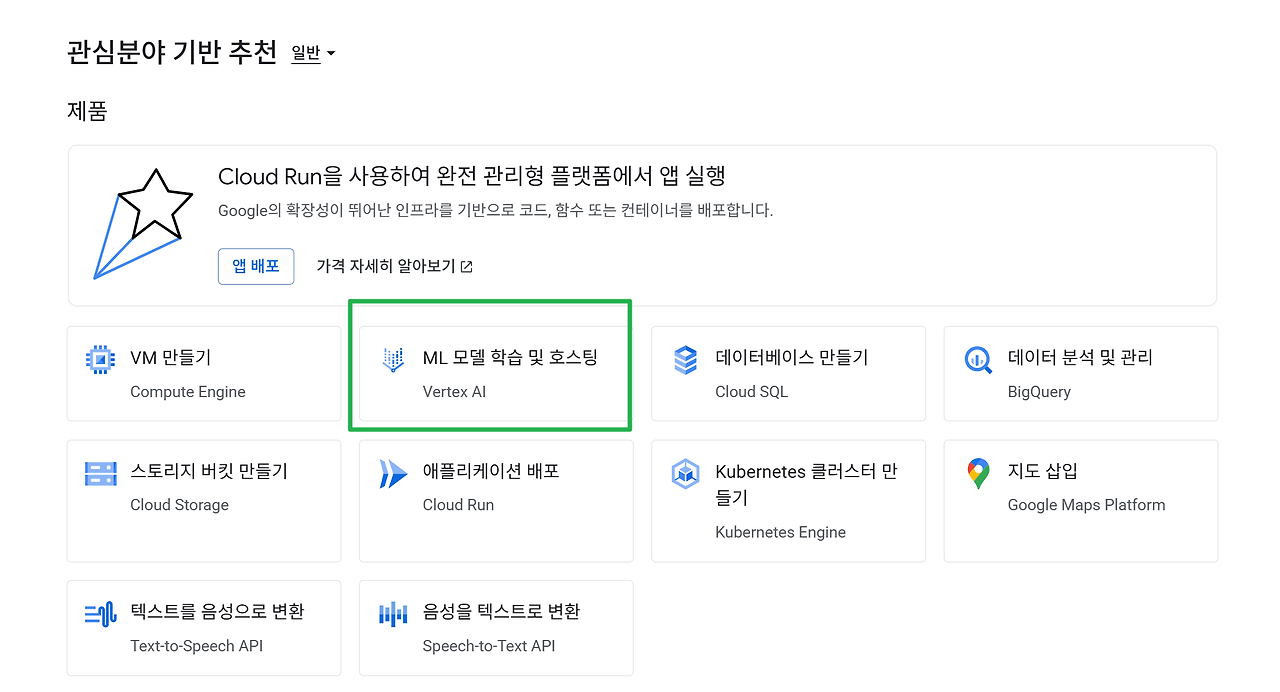Click the Cloud Storage bucket icon
The height and width of the screenshot is (692, 1280).
coord(100,473)
